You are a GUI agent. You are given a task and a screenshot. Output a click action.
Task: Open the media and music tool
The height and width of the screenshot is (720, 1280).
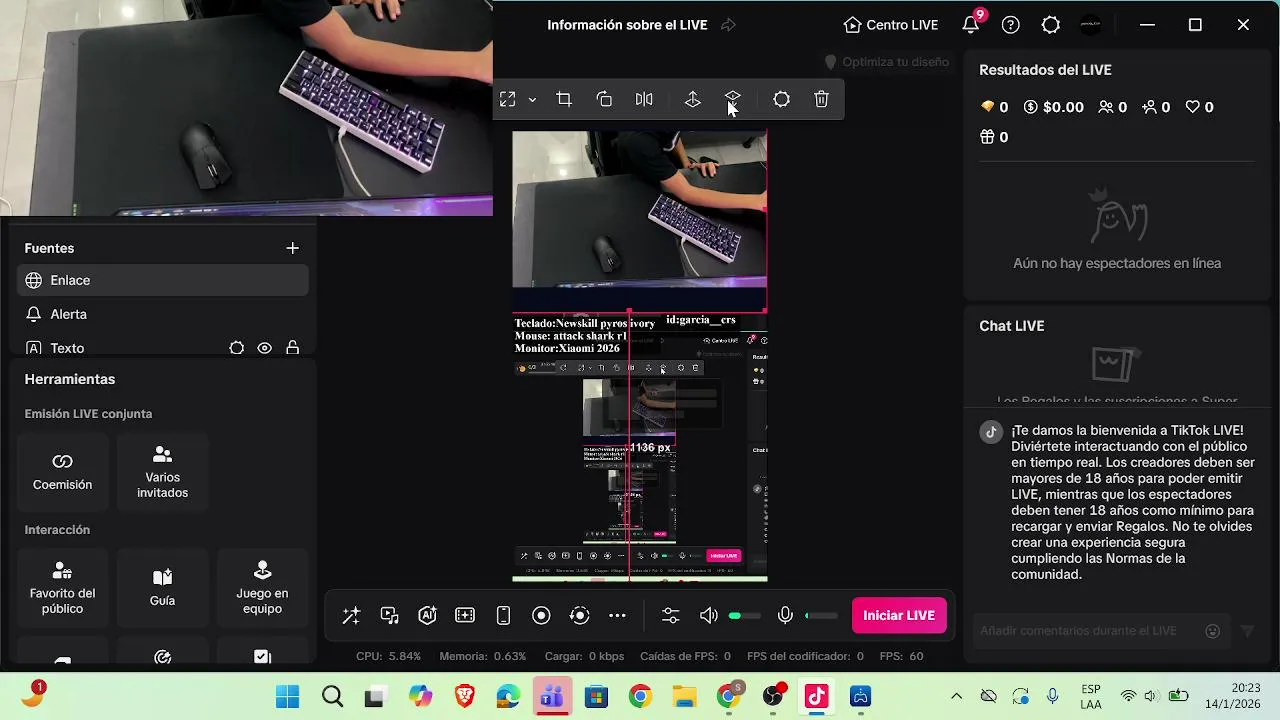click(x=390, y=615)
